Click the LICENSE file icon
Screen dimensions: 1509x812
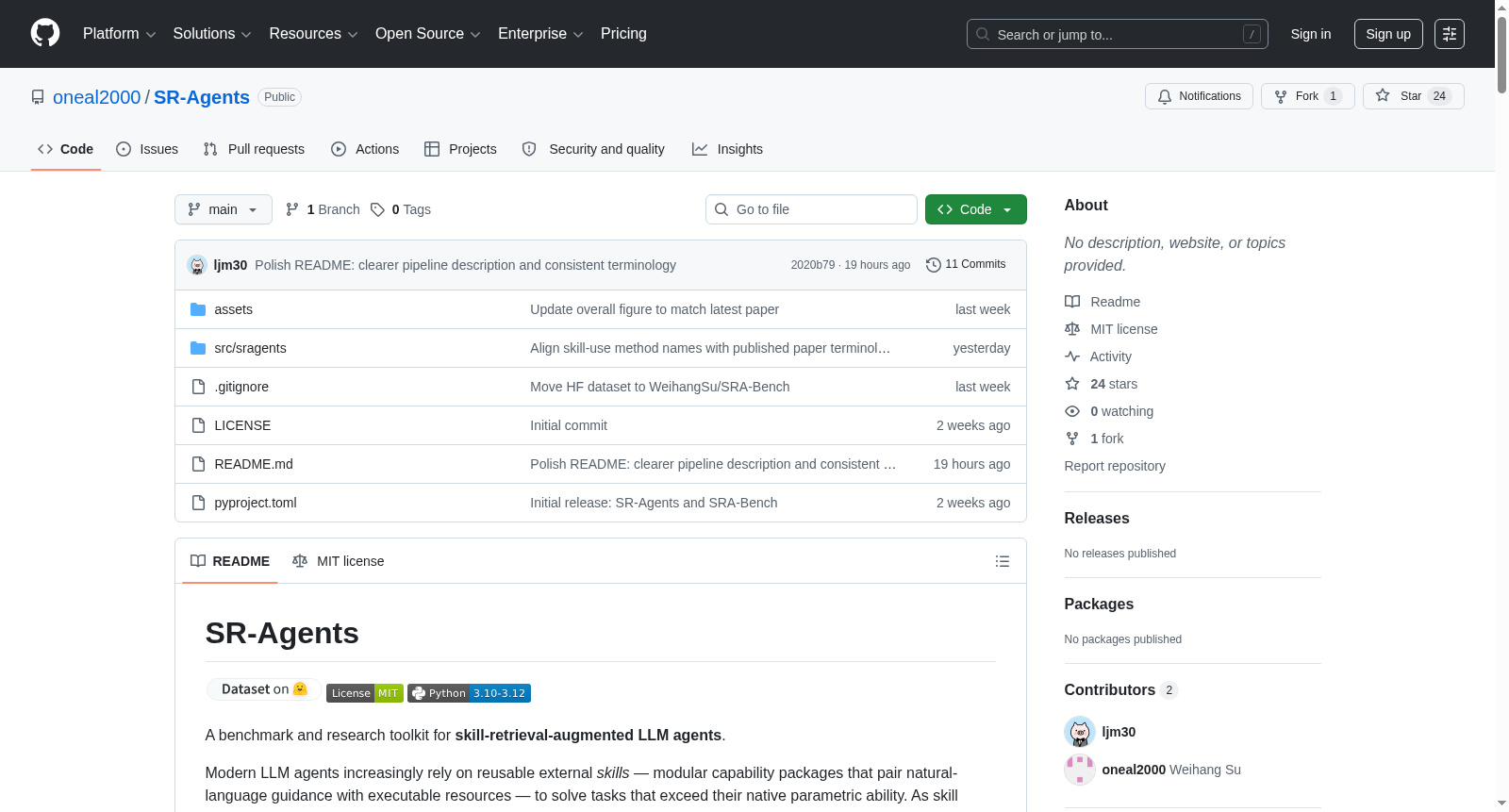198,425
